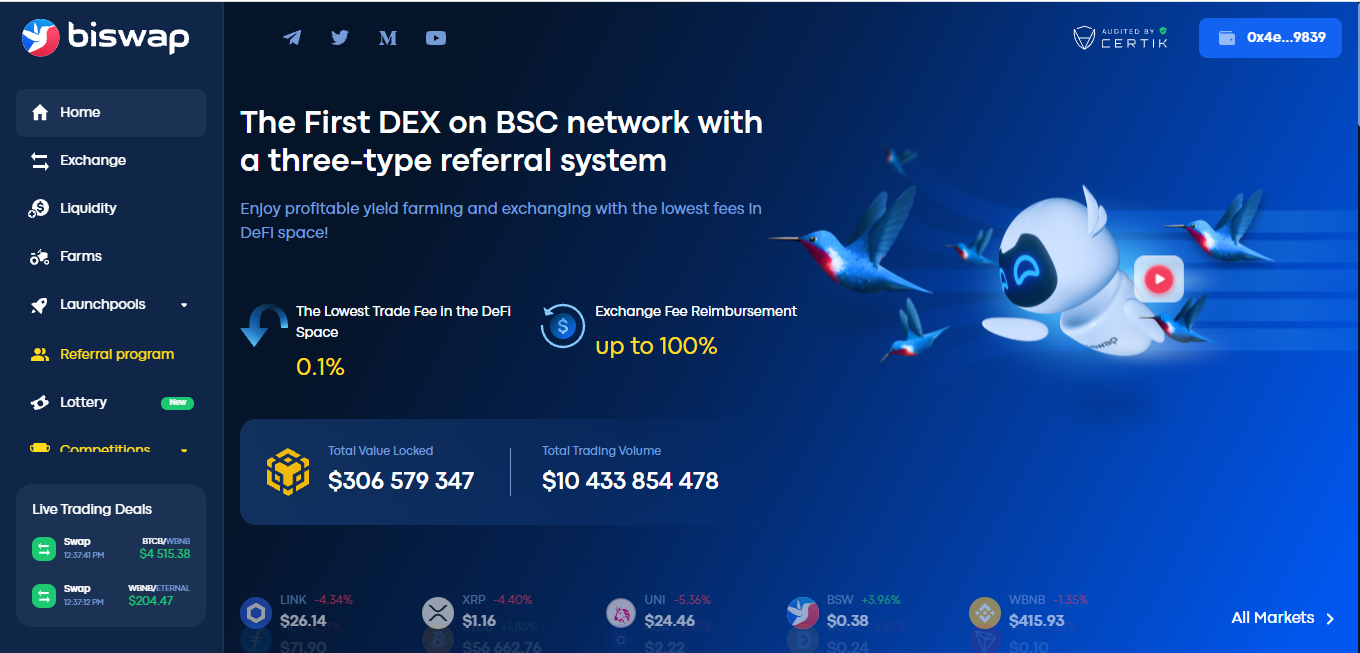Click the XRP token icon
1360x653 pixels.
[x=438, y=612]
